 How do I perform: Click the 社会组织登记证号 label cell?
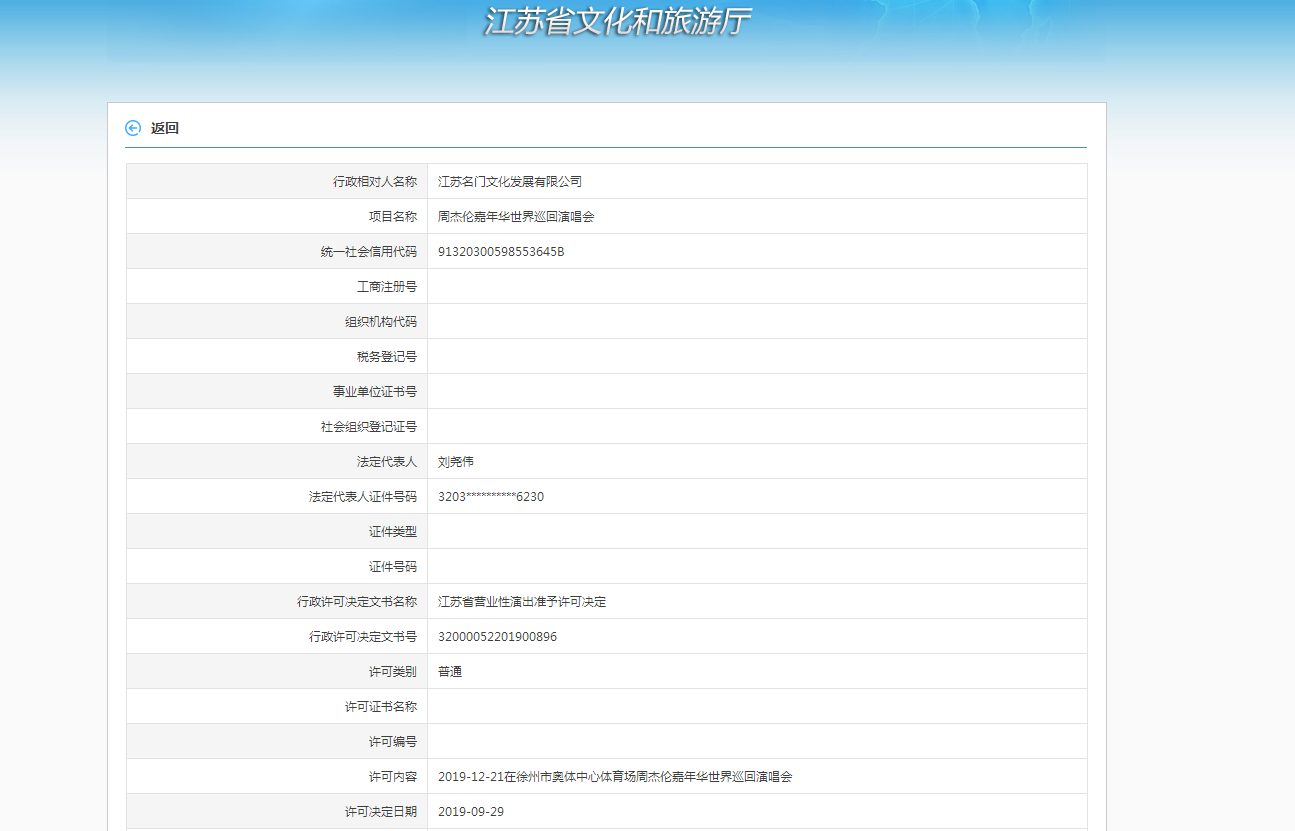pyautogui.click(x=369, y=427)
